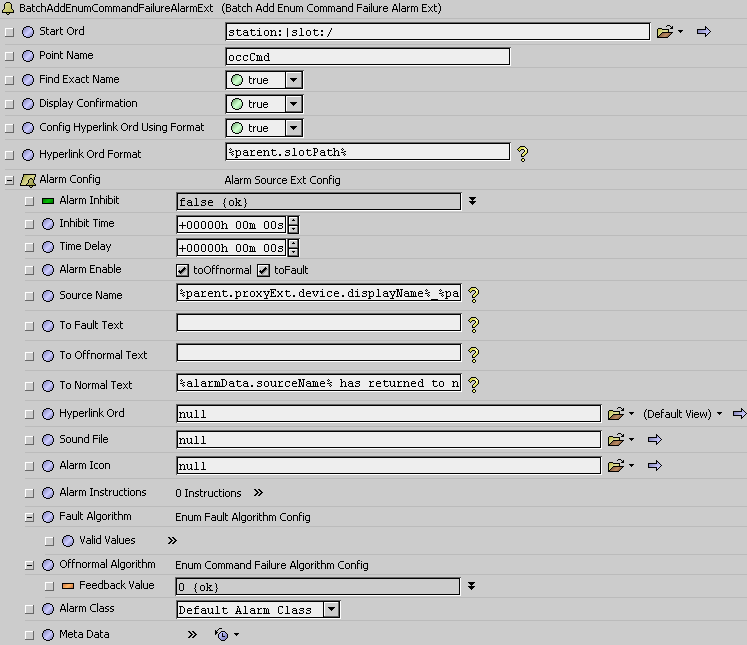747x645 pixels.
Task: Open the Alarm Class dropdown
Action: click(x=332, y=609)
